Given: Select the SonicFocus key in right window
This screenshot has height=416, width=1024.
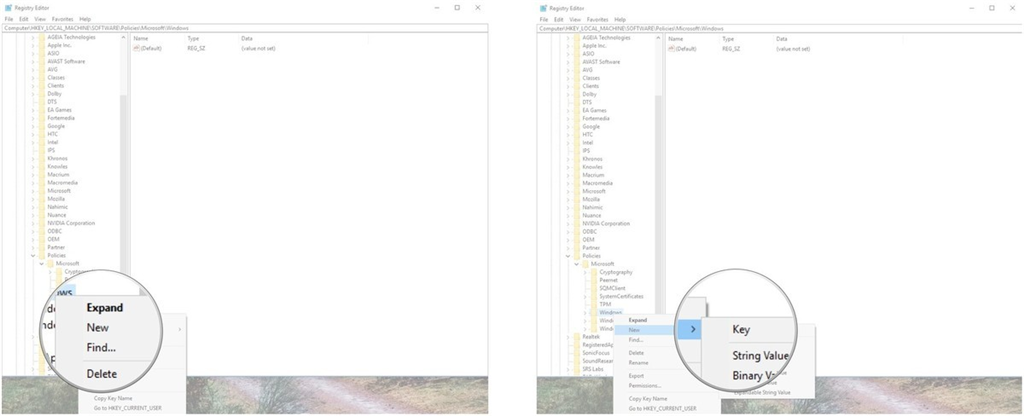Looking at the screenshot, I should pyautogui.click(x=596, y=353).
